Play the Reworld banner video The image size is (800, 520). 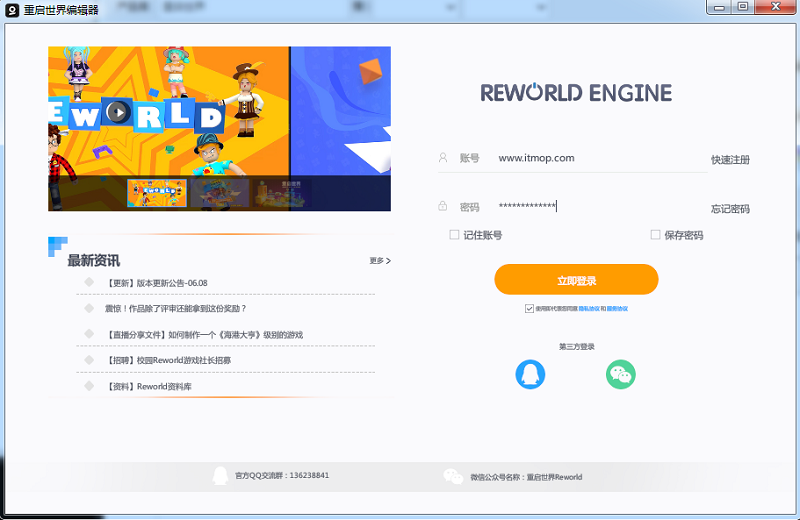pos(118,112)
